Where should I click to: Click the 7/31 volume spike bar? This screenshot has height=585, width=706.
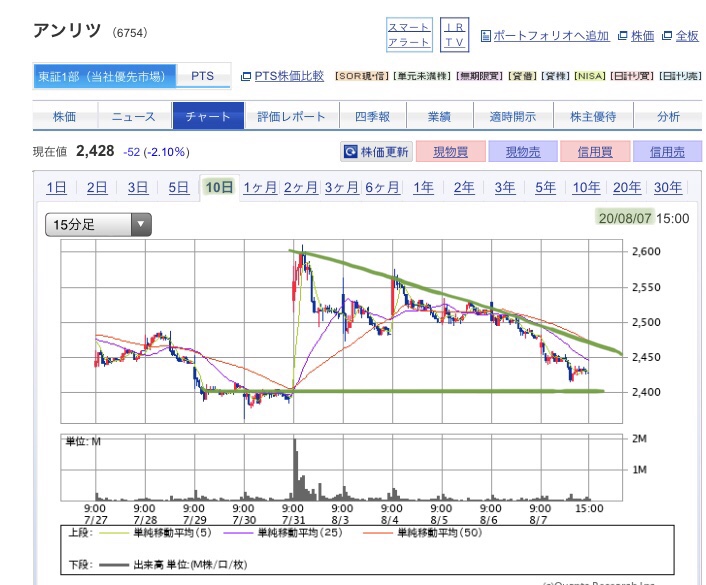point(295,469)
